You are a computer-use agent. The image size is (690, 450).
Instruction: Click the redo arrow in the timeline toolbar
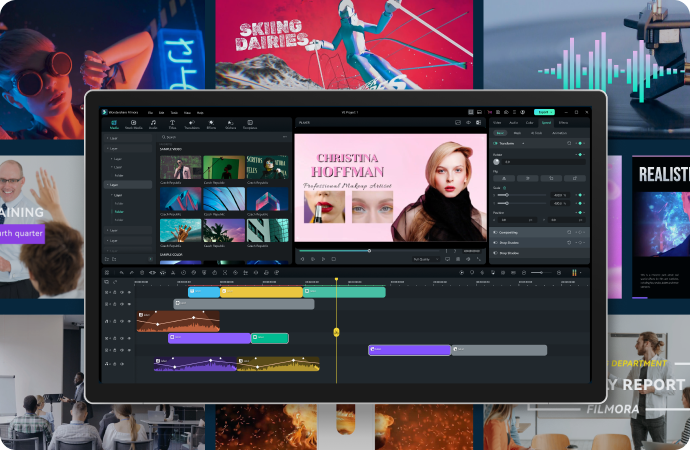tap(132, 273)
